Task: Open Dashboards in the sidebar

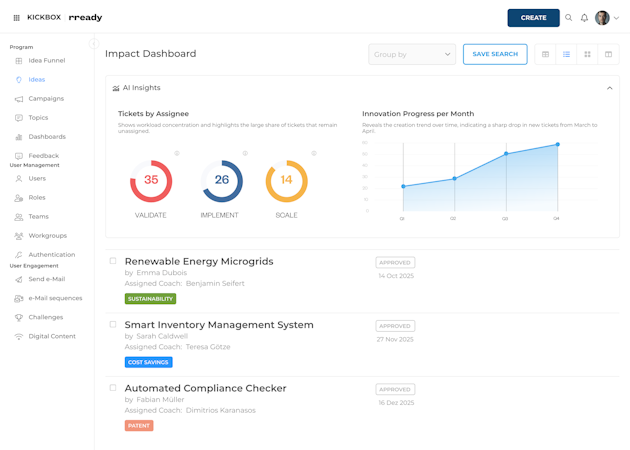Action: (47, 137)
